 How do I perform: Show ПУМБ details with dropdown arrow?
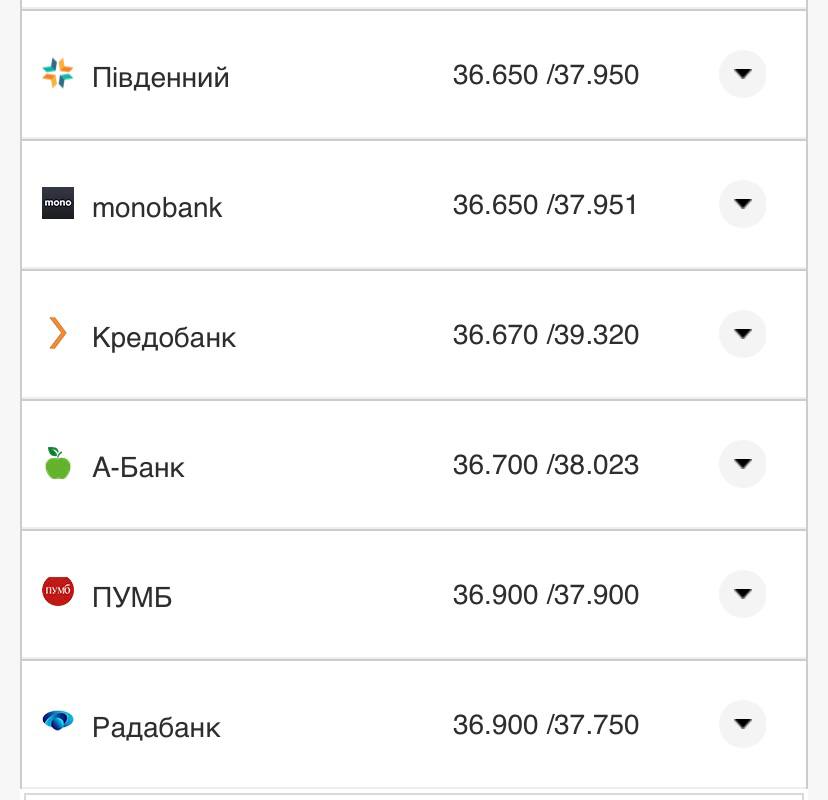pyautogui.click(x=742, y=594)
